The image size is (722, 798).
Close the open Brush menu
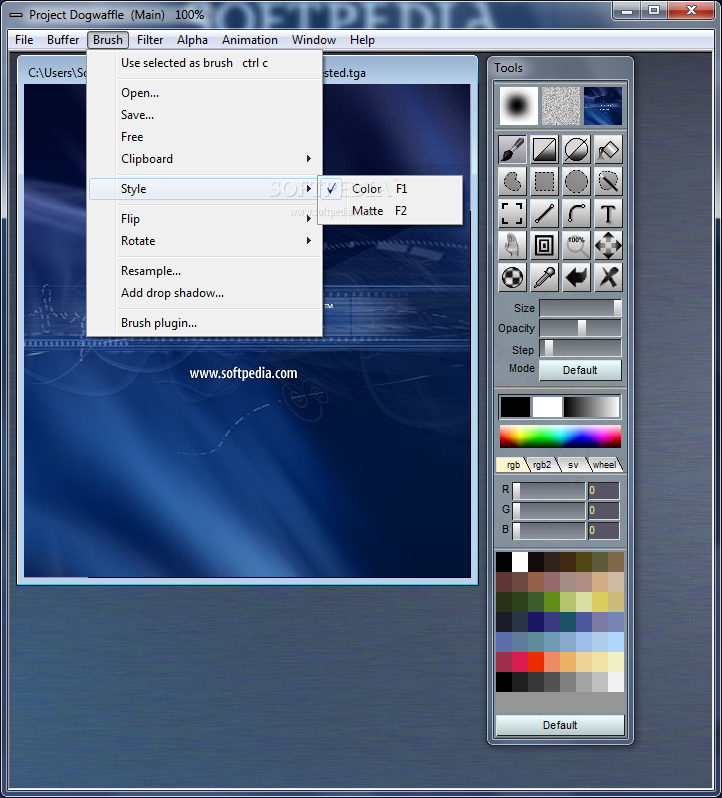point(108,40)
